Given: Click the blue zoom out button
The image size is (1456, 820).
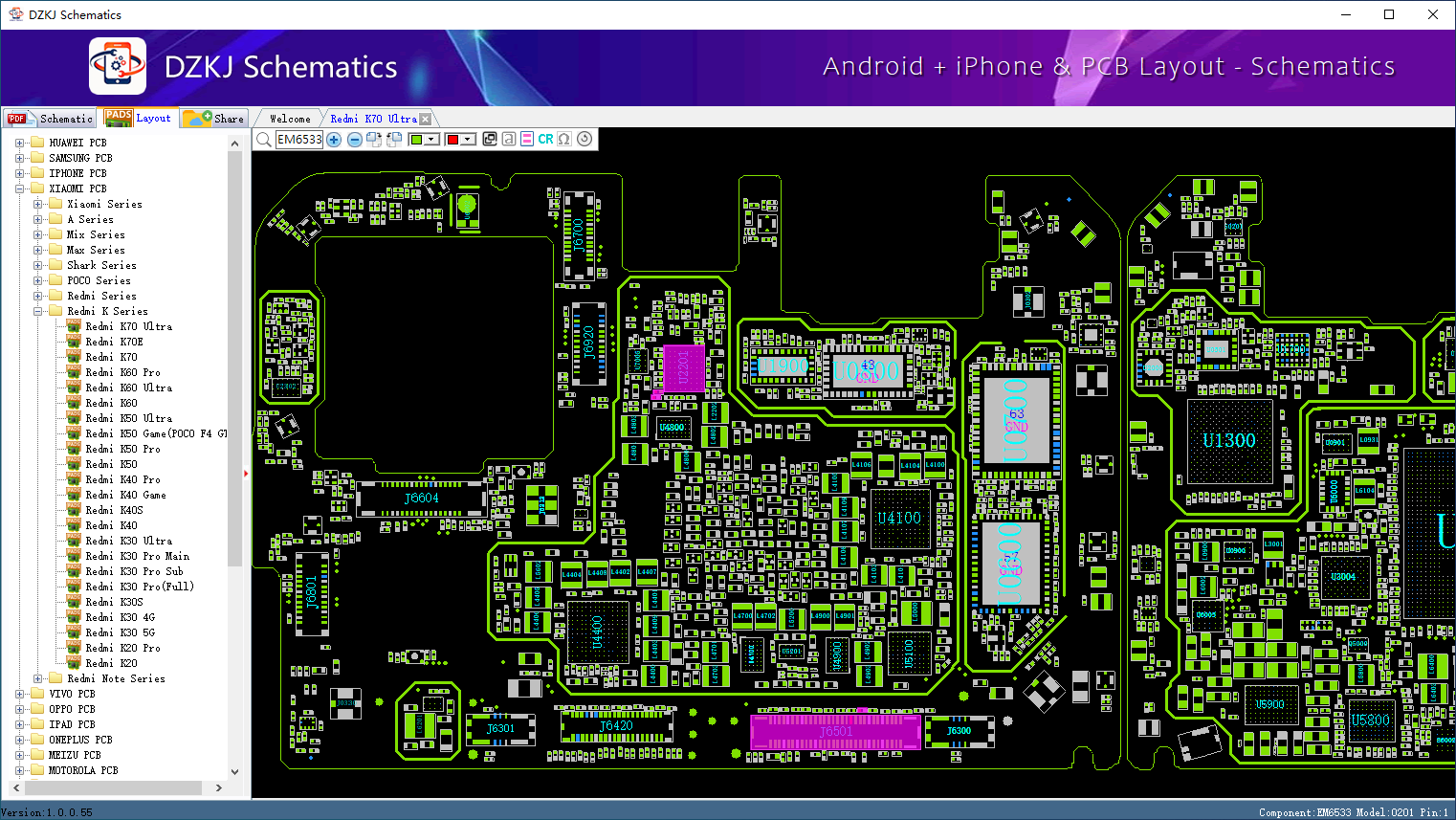Looking at the screenshot, I should click(x=354, y=140).
